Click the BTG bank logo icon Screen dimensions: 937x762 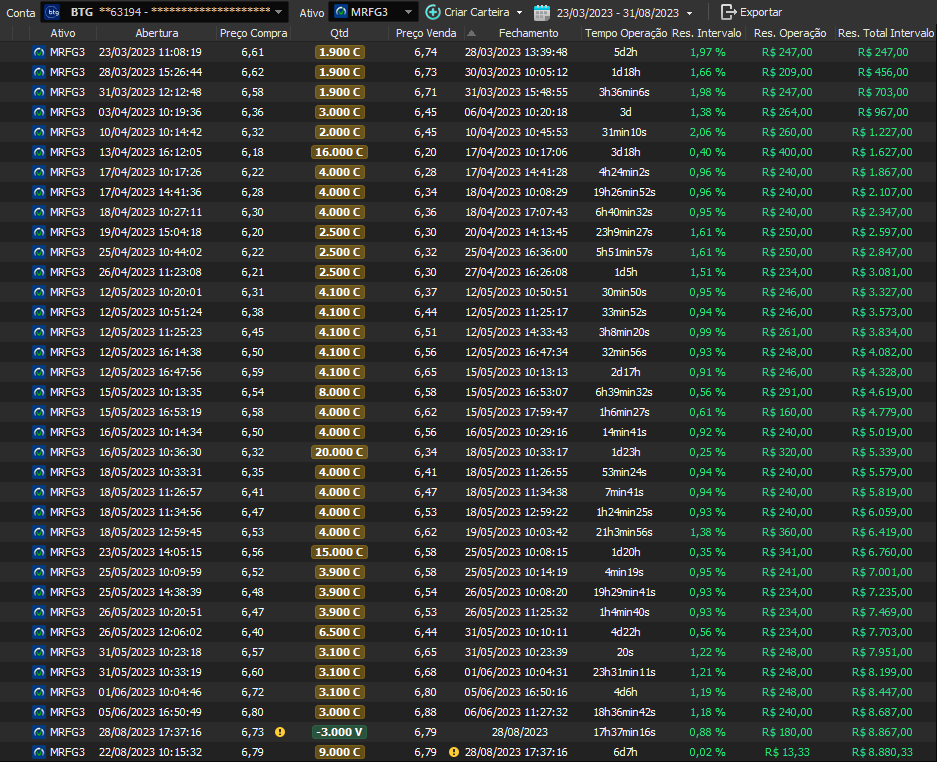coord(52,12)
